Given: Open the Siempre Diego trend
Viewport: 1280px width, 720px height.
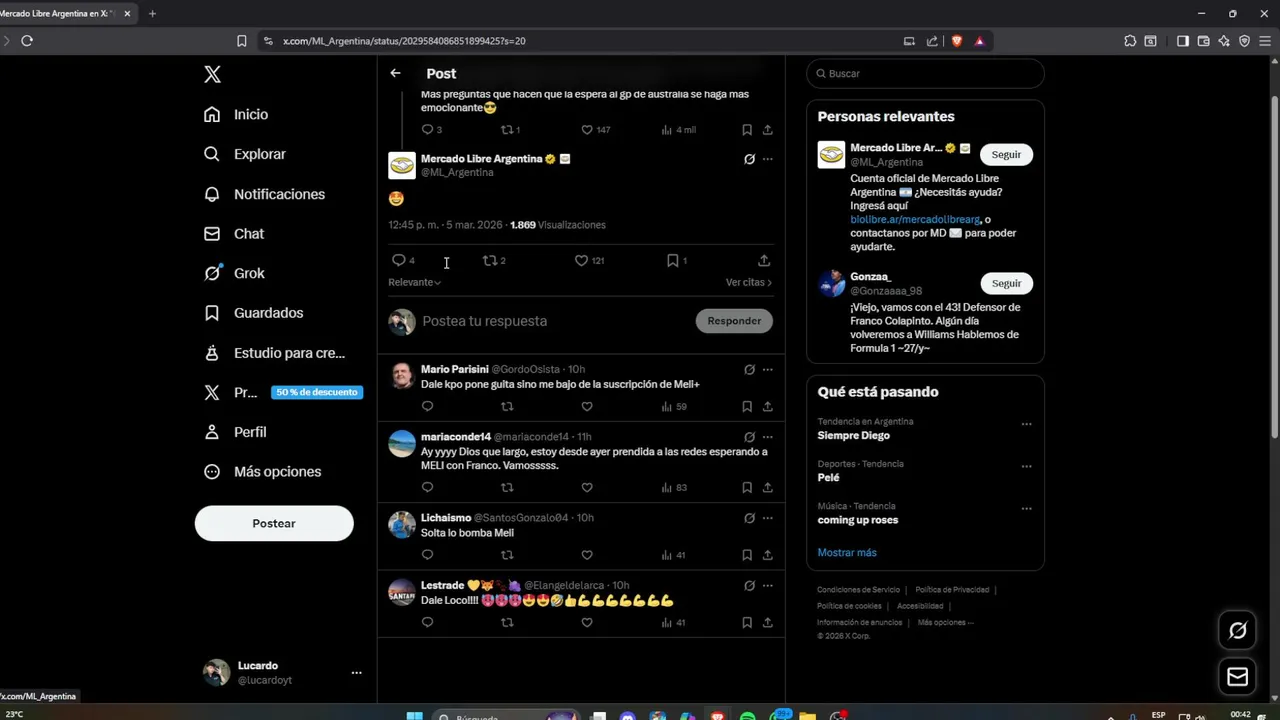Looking at the screenshot, I should (853, 435).
